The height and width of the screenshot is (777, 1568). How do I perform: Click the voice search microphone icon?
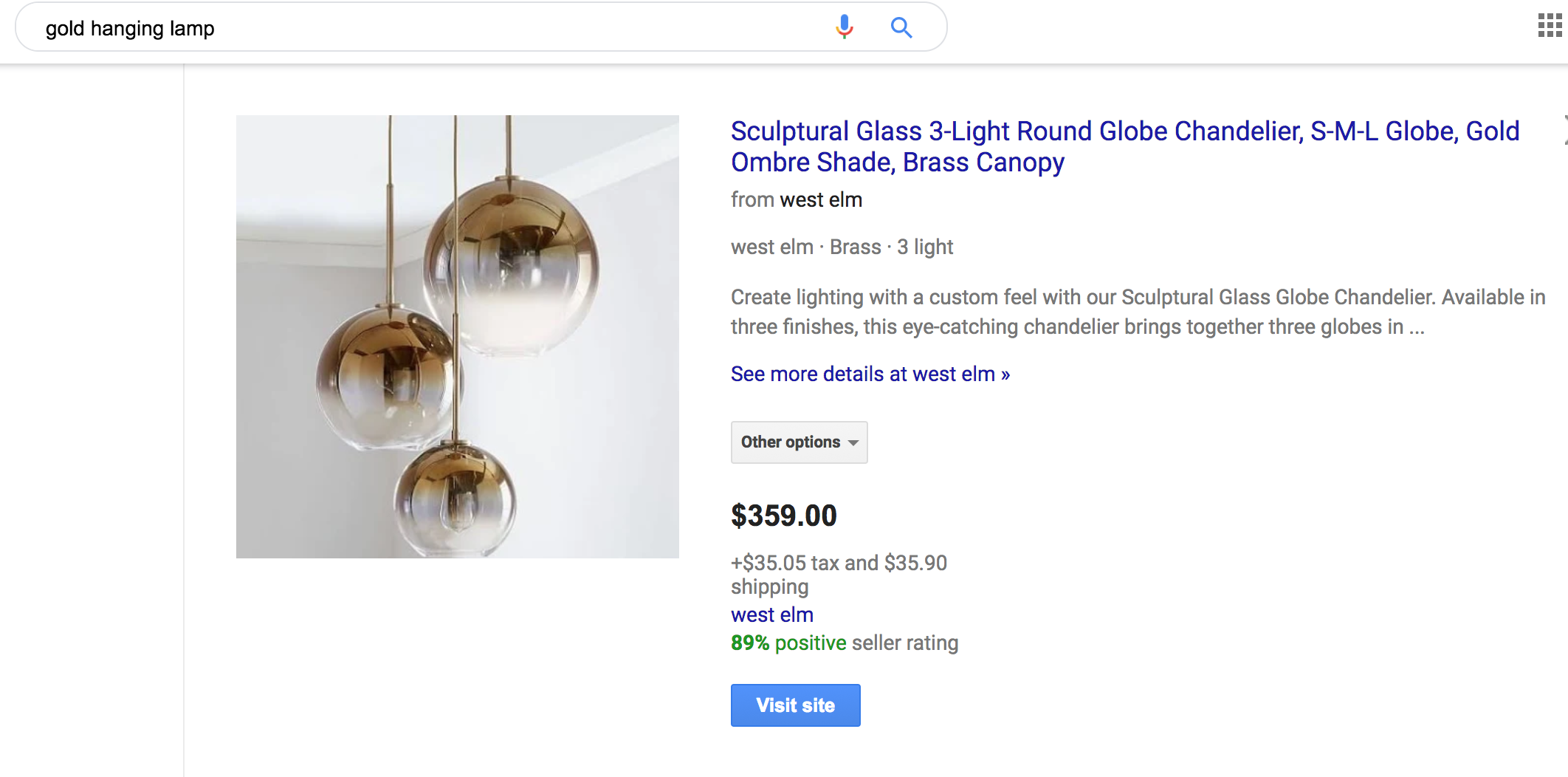point(844,27)
